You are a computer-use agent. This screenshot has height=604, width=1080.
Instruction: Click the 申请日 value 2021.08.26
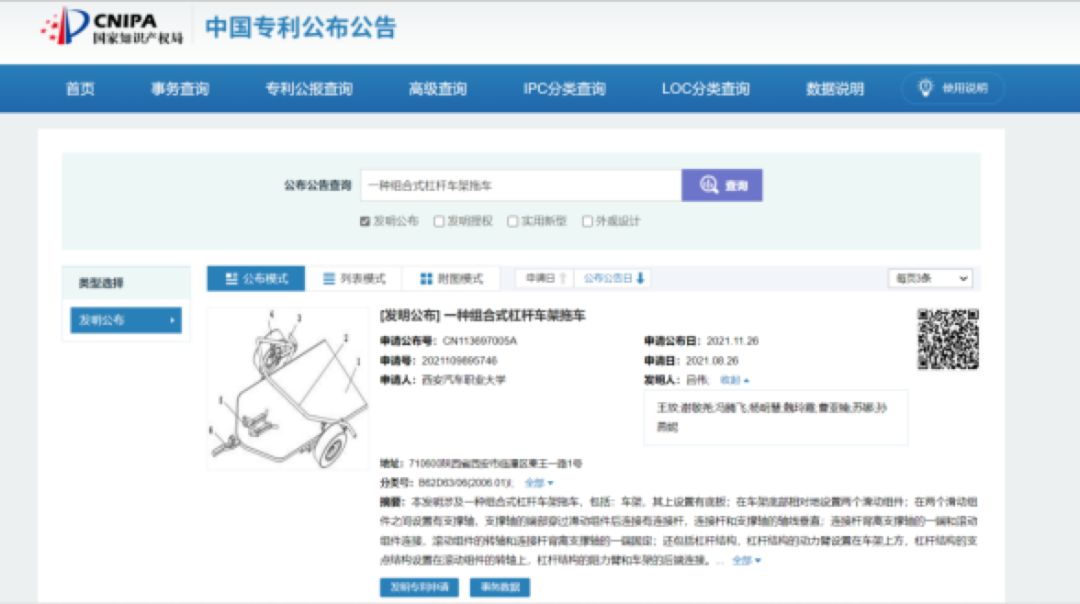pos(712,360)
